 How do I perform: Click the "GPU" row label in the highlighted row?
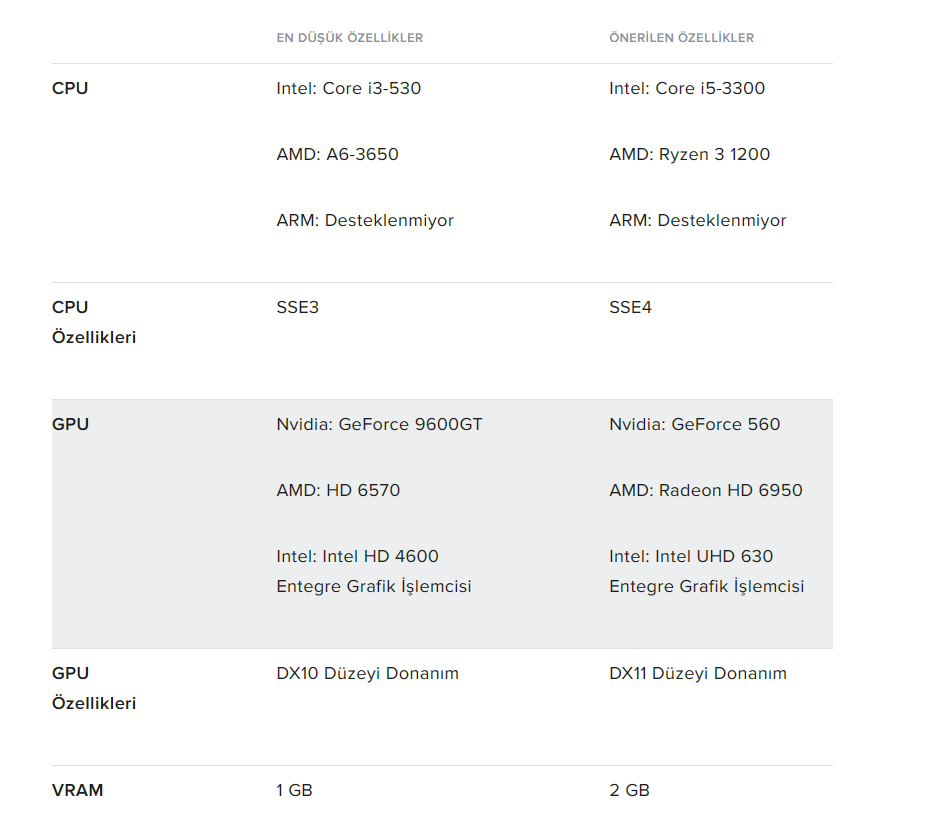coord(70,424)
